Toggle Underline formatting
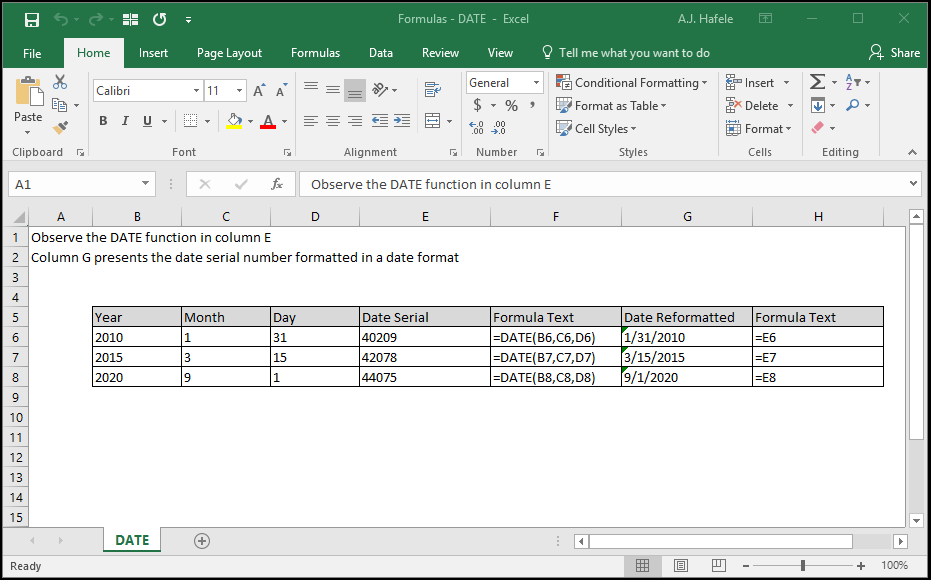 [x=147, y=121]
